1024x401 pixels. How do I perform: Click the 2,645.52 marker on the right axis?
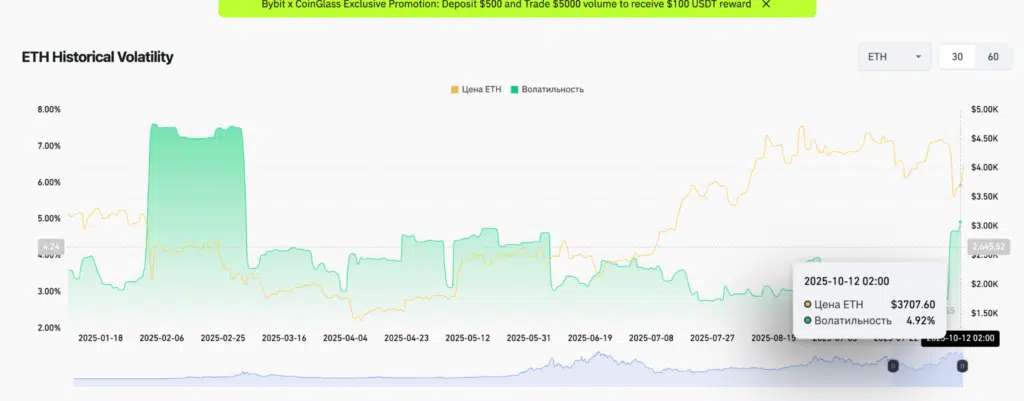988,246
